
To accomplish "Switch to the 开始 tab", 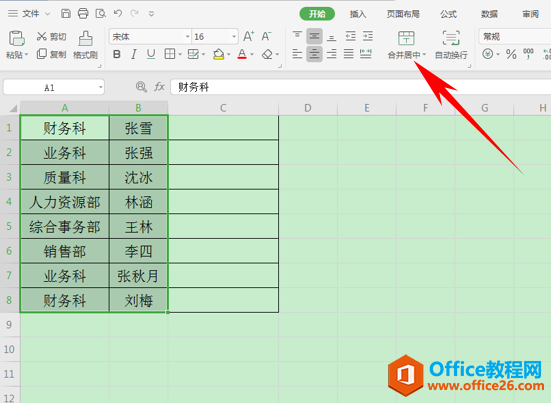I will click(x=317, y=14).
